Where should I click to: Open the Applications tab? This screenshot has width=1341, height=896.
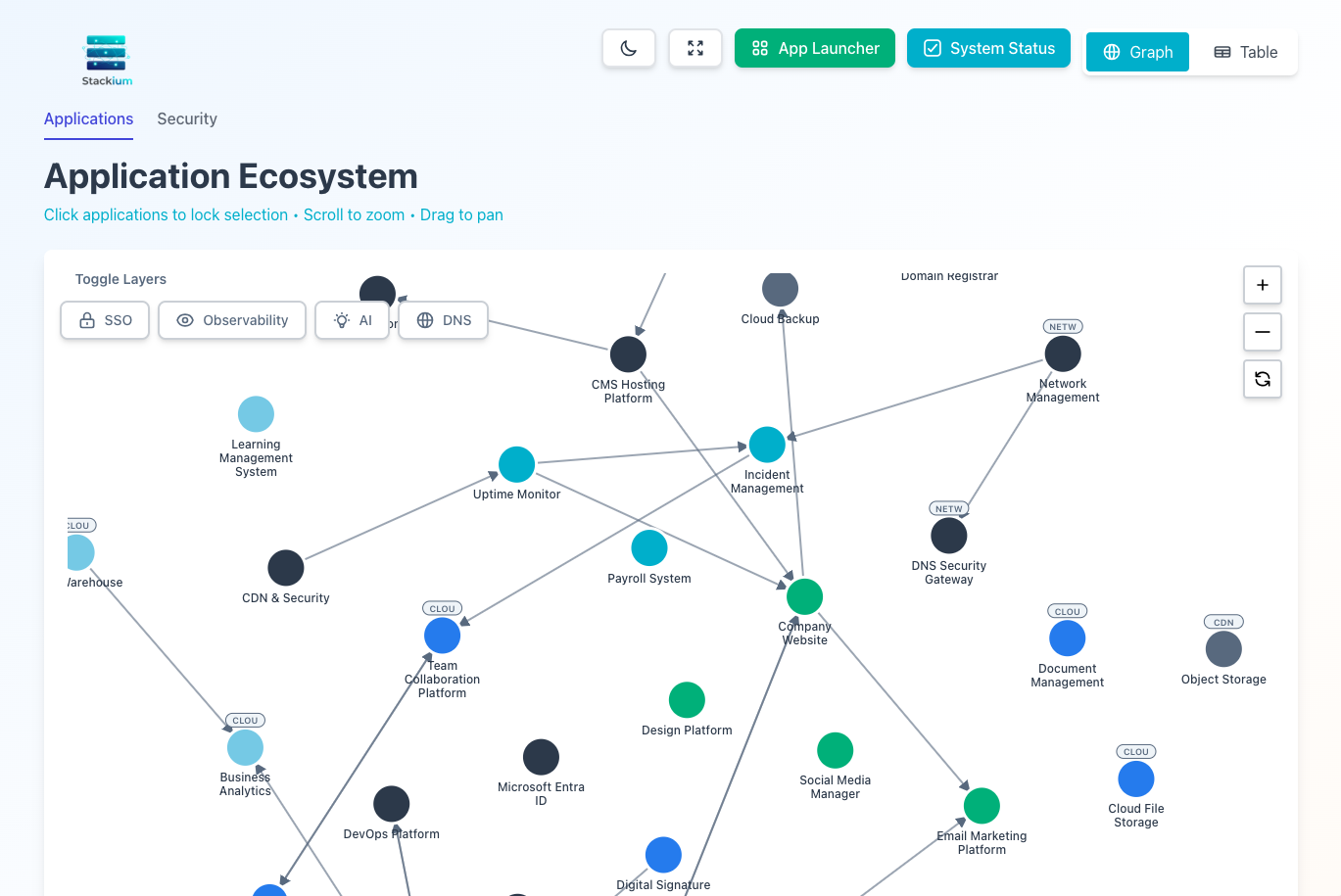pyautogui.click(x=88, y=118)
